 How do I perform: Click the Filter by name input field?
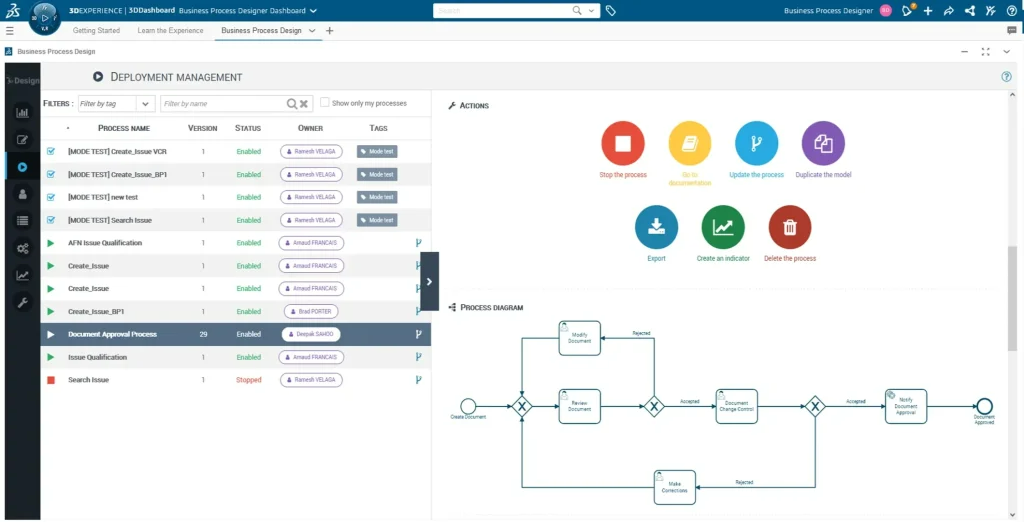click(222, 104)
